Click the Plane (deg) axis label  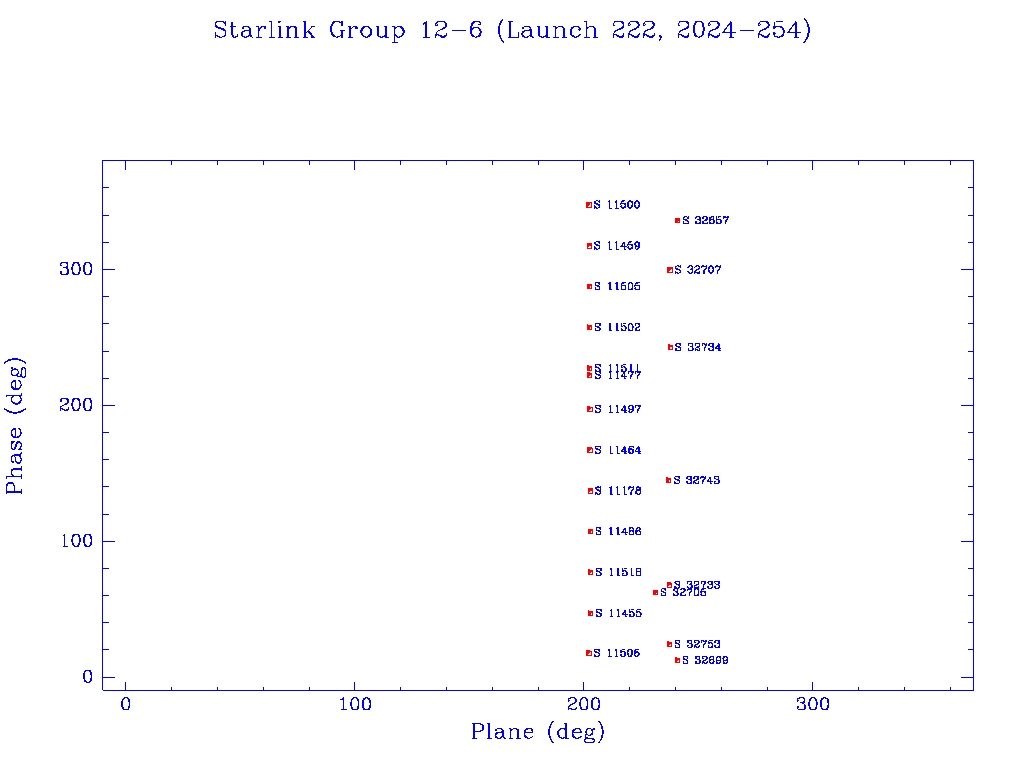coord(537,731)
